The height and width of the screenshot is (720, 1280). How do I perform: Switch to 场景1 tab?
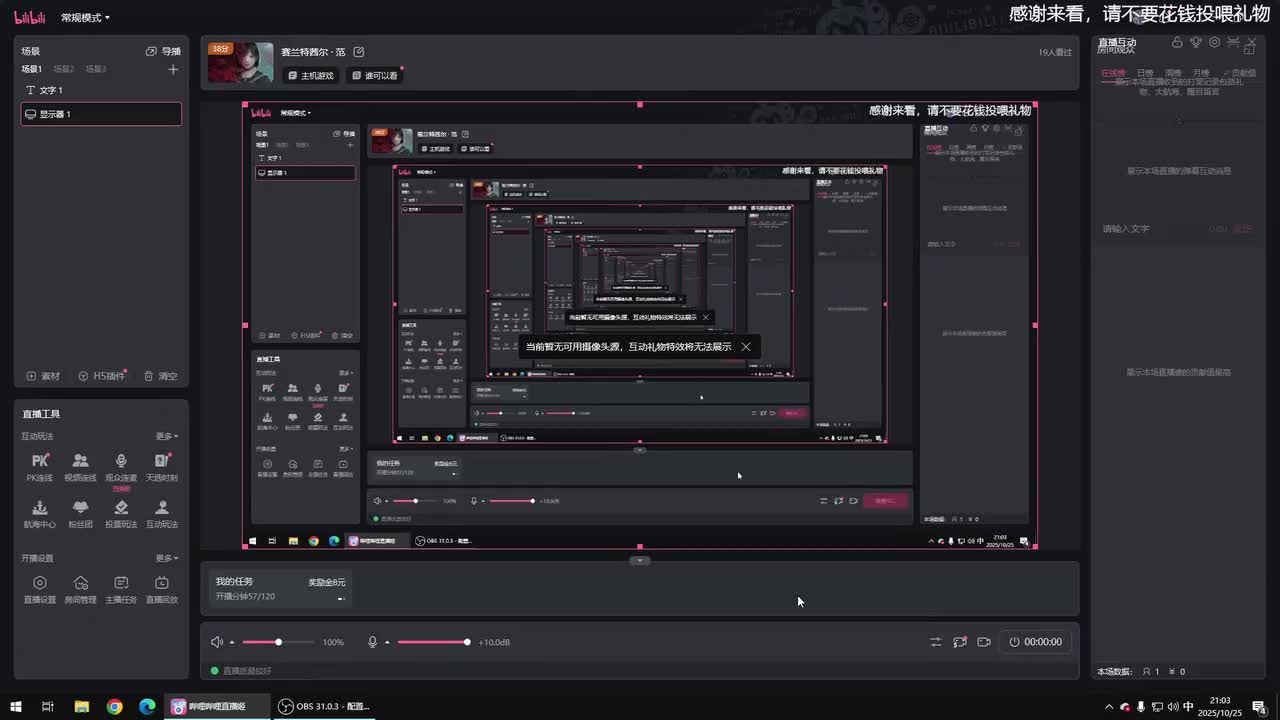32,69
